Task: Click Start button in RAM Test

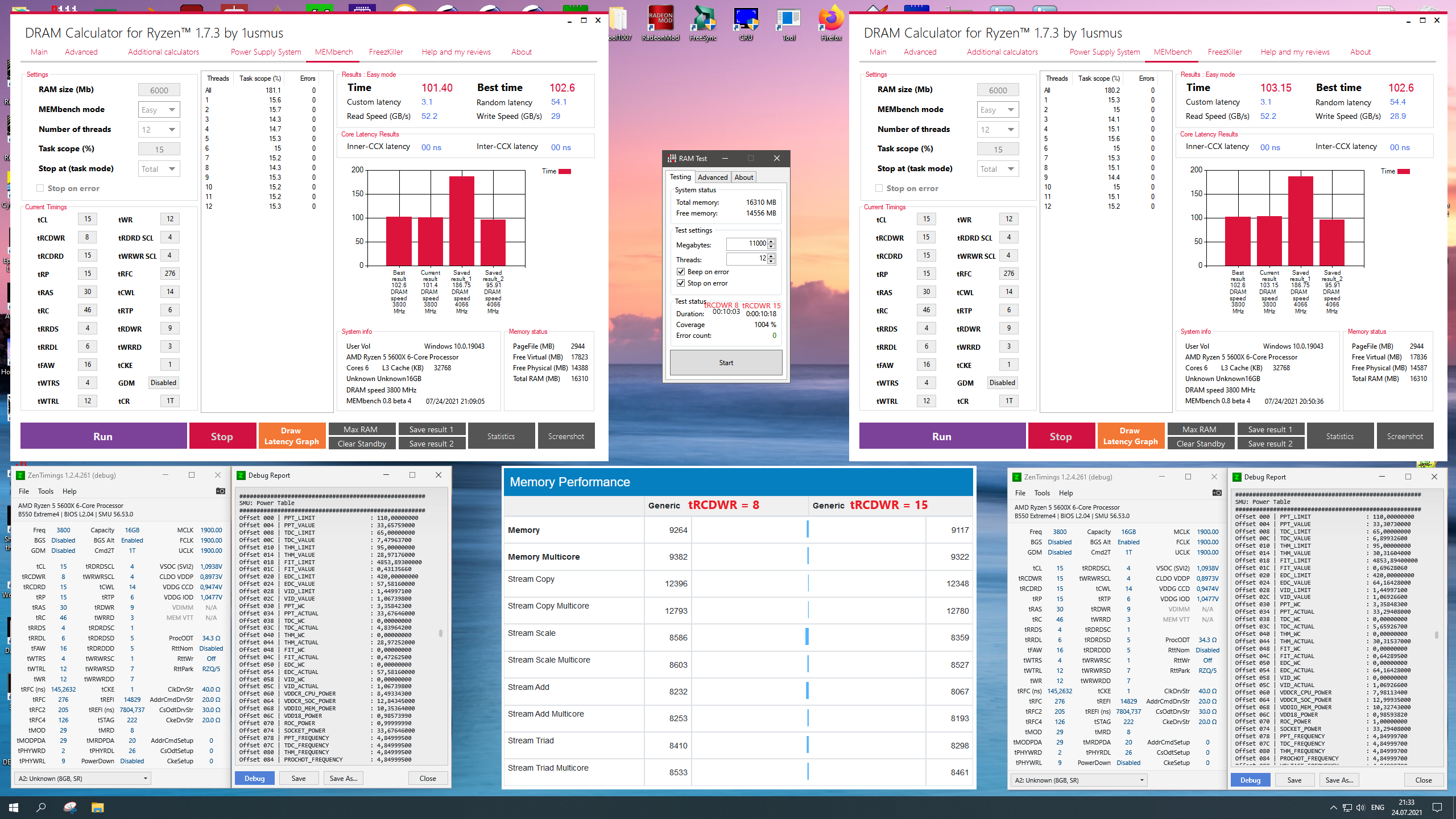Action: [726, 363]
